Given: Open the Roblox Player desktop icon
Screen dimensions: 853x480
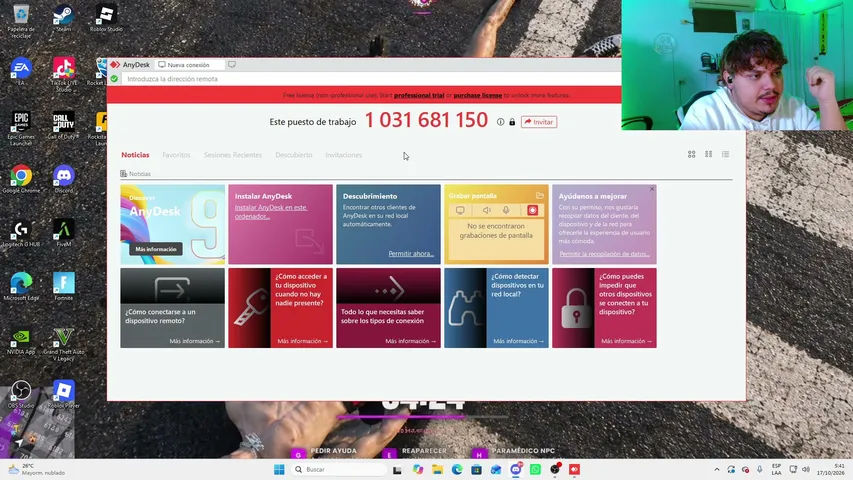Looking at the screenshot, I should point(64,394).
